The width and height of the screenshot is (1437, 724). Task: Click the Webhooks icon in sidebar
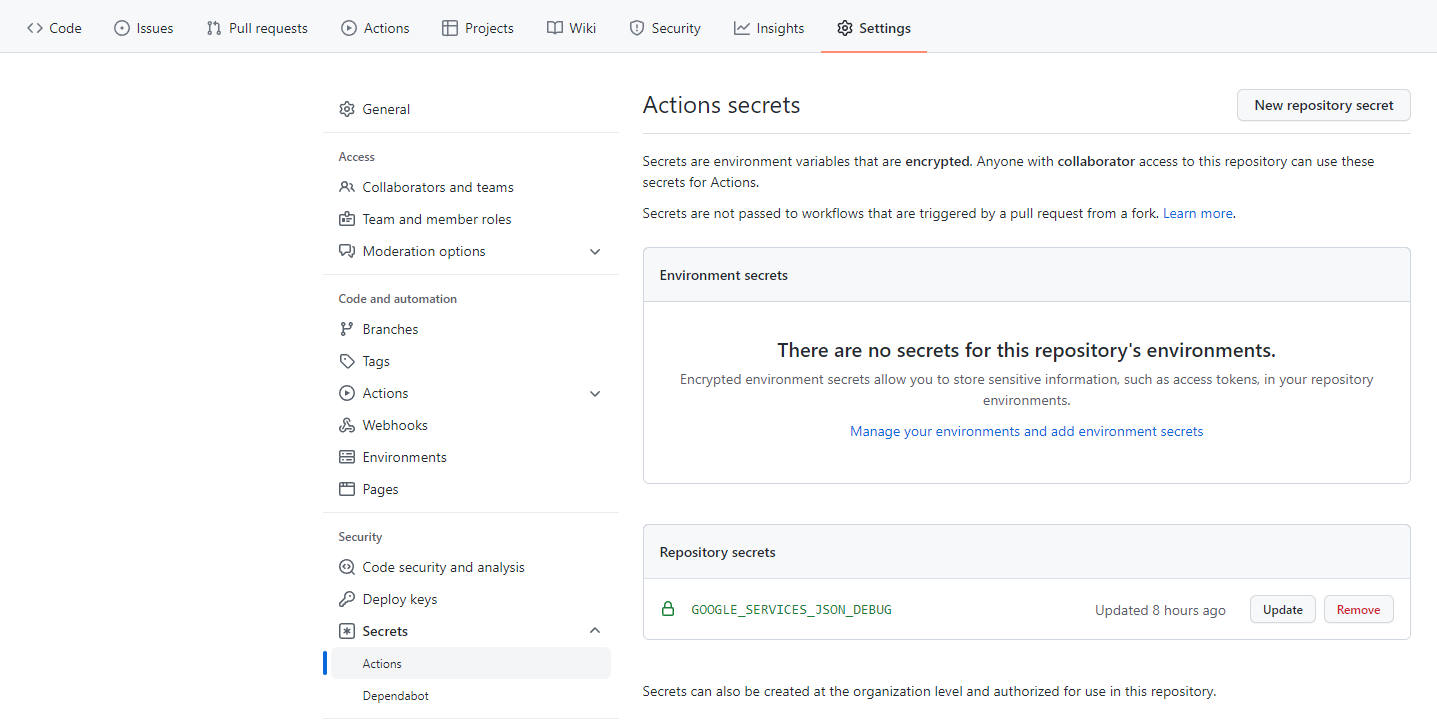tap(347, 425)
